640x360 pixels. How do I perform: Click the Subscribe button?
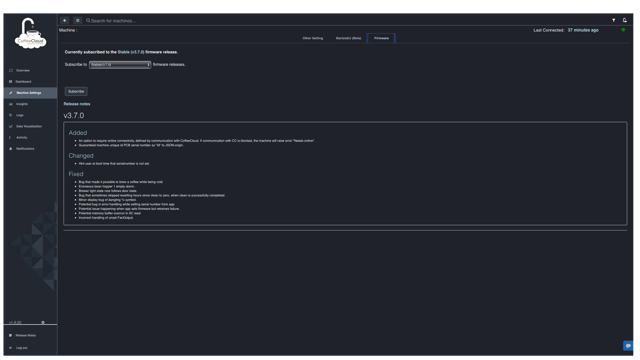76,91
